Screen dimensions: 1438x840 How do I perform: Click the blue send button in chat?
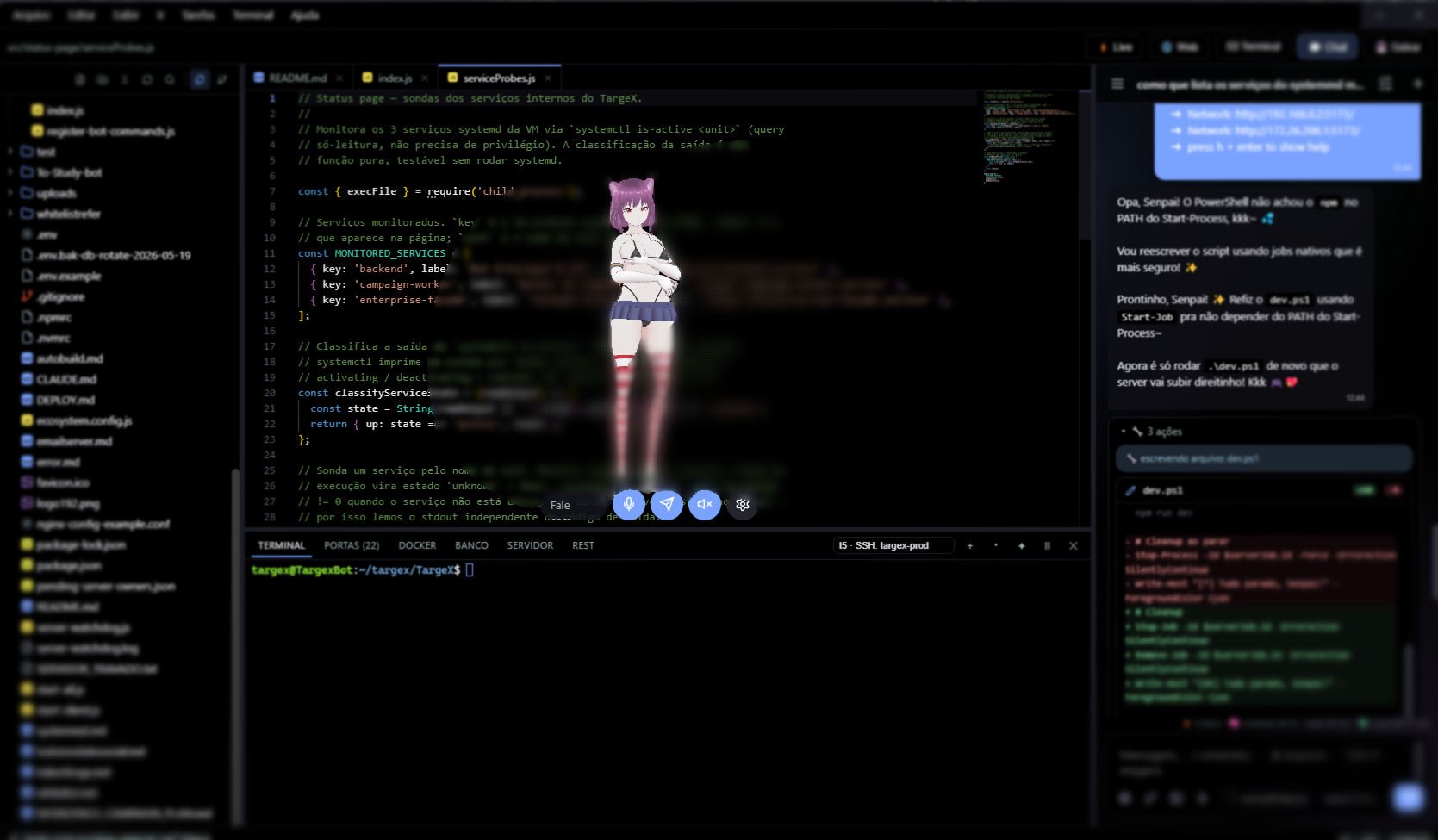pyautogui.click(x=1409, y=798)
